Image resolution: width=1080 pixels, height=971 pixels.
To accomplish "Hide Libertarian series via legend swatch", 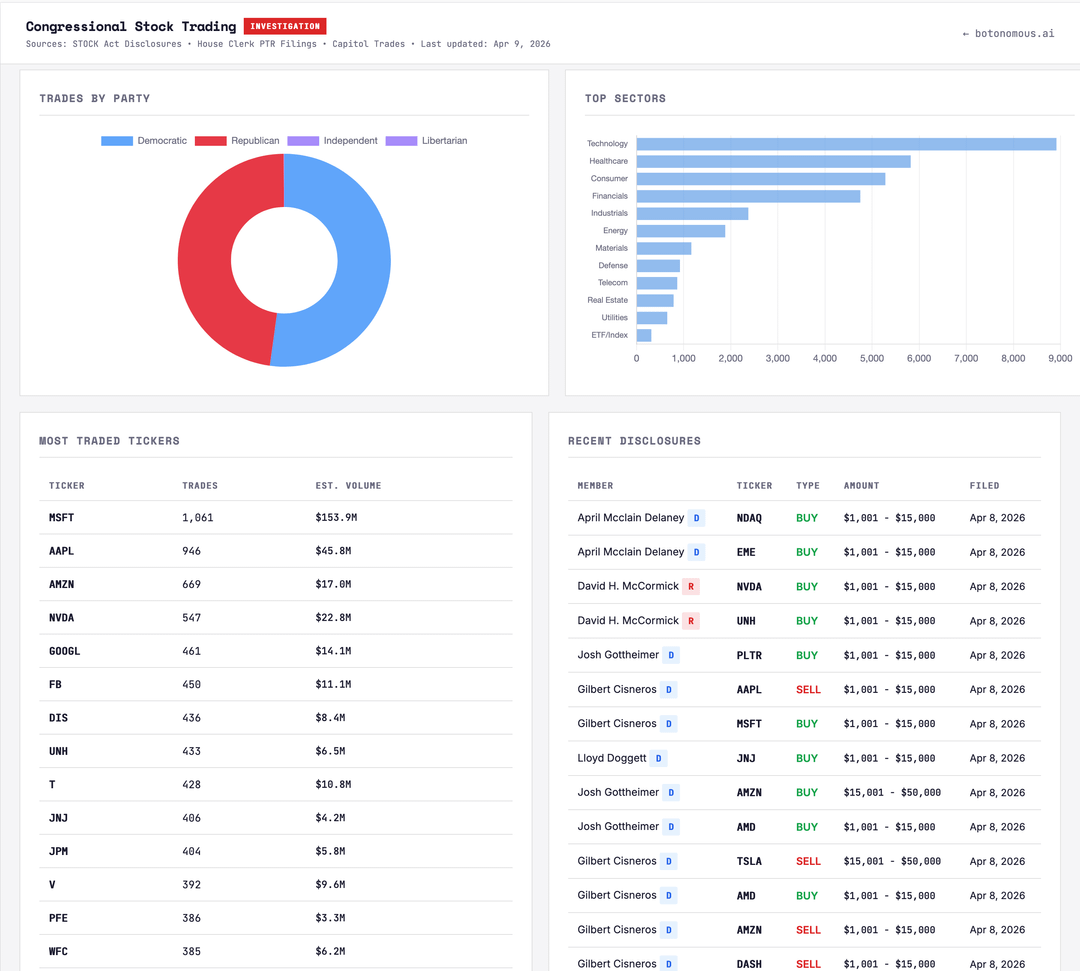I will point(401,141).
